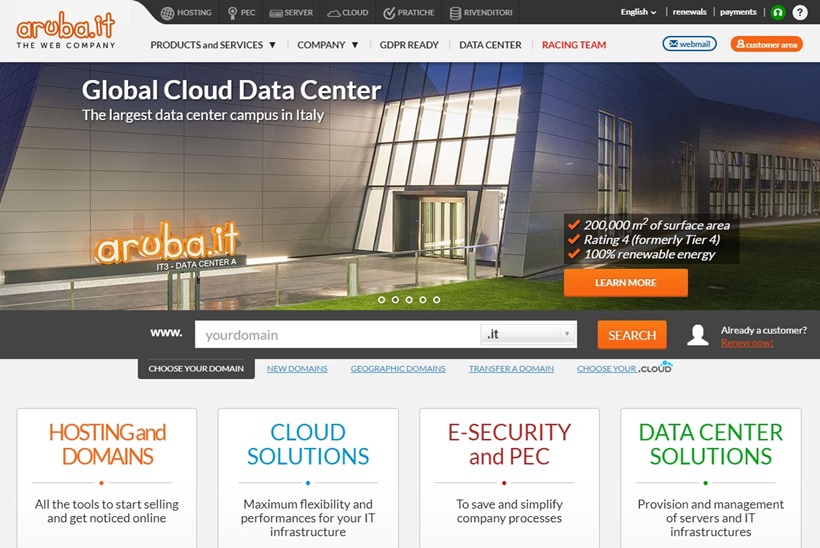Open Pratiche section with checkmark icon
Image resolution: width=820 pixels, height=548 pixels.
coord(408,13)
